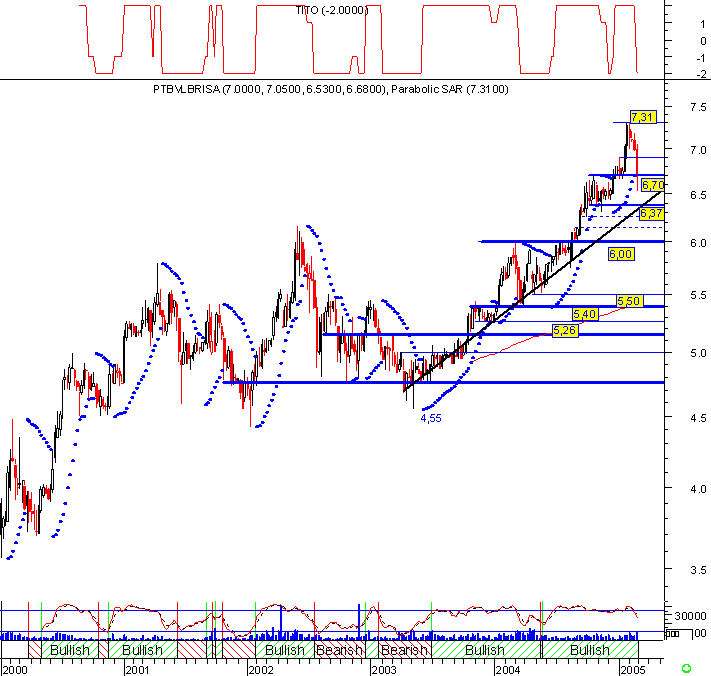The width and height of the screenshot is (711, 676).
Task: Select the 6,37 price level tag
Action: (651, 213)
